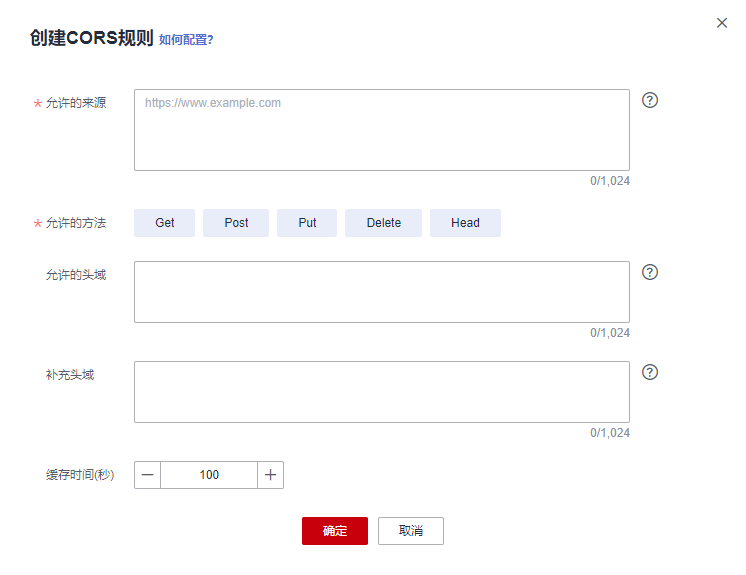Toggle the Put method
Screen dimensions: 746x575
tap(307, 223)
